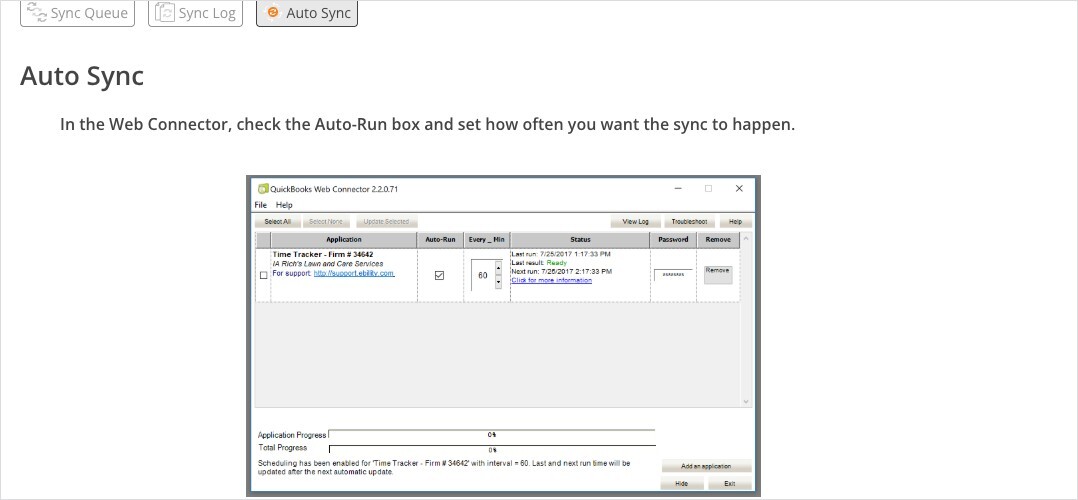Remove the Time Tracker application

[x=718, y=275]
